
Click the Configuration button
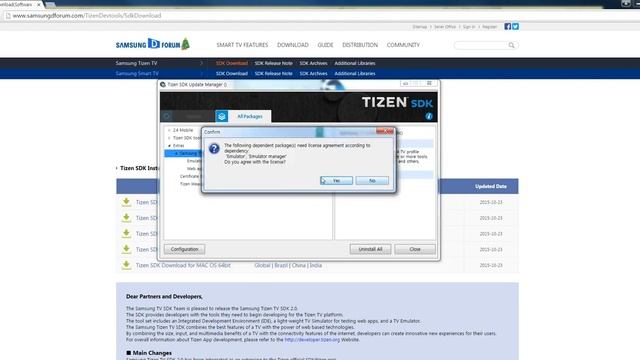coord(184,249)
